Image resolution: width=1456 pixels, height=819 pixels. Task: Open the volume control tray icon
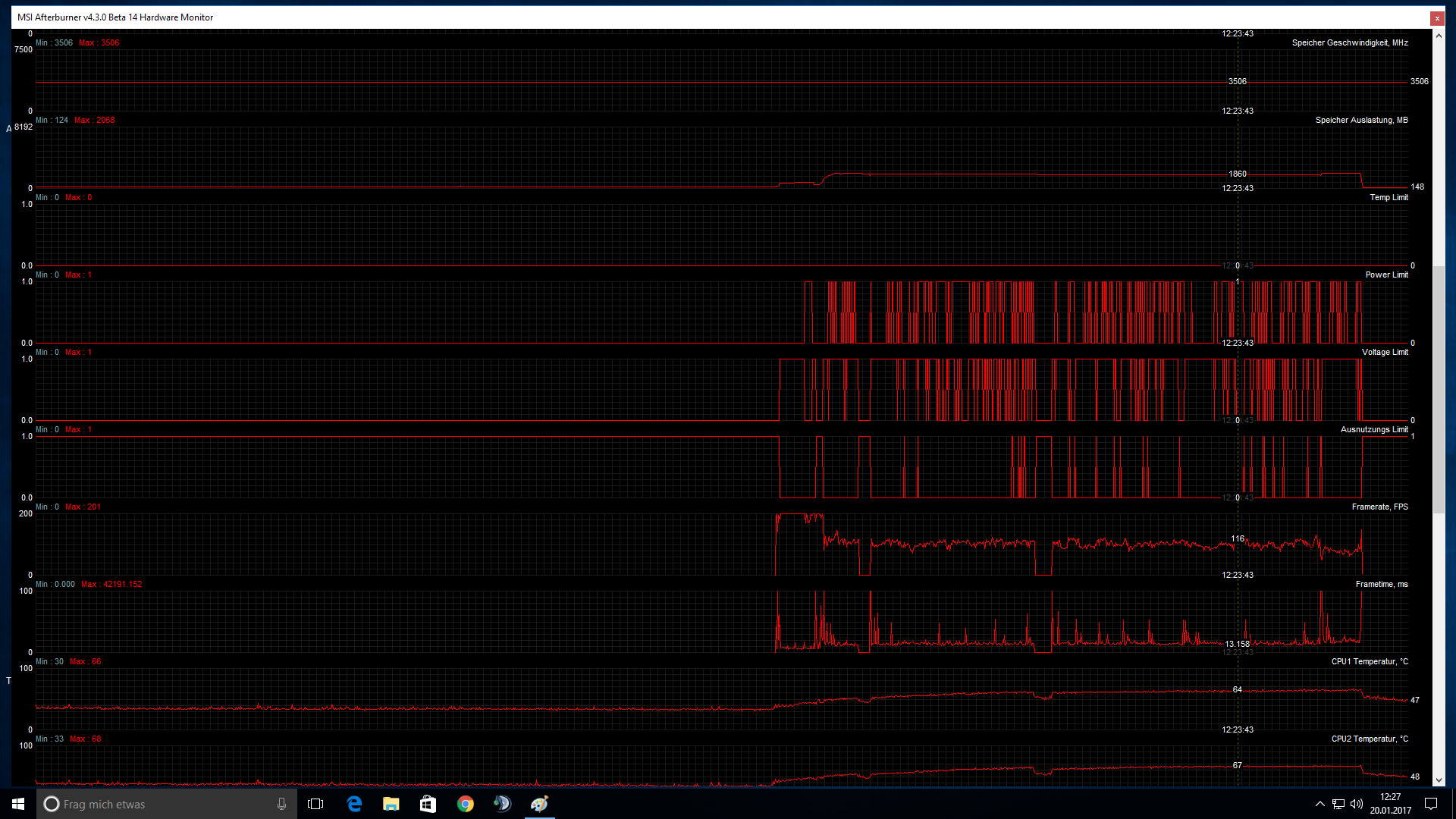coord(1357,804)
